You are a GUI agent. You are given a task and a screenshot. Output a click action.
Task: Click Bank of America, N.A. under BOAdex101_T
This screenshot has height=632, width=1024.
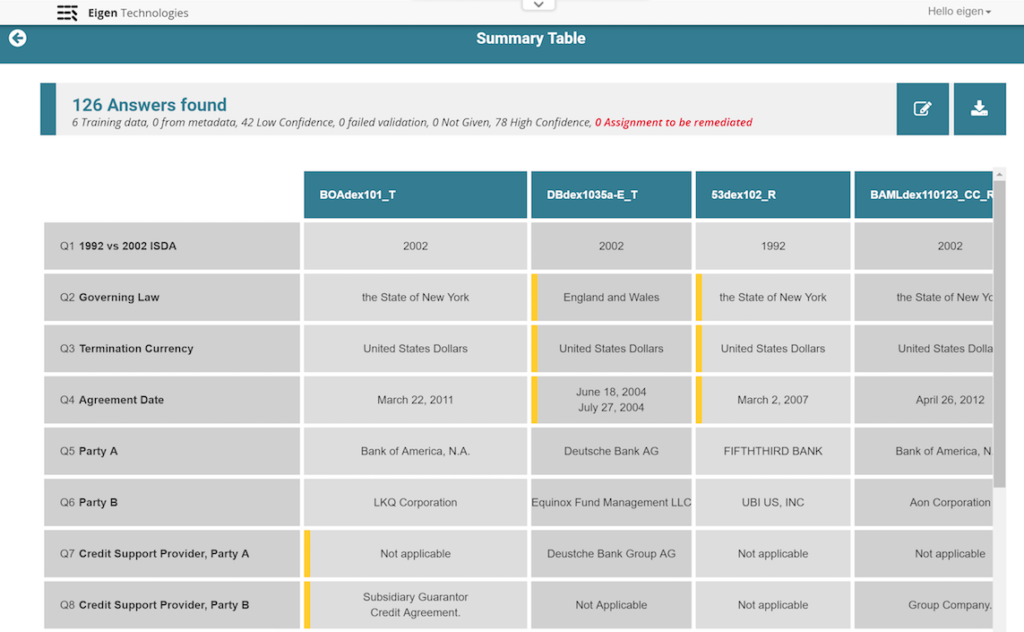click(x=415, y=451)
